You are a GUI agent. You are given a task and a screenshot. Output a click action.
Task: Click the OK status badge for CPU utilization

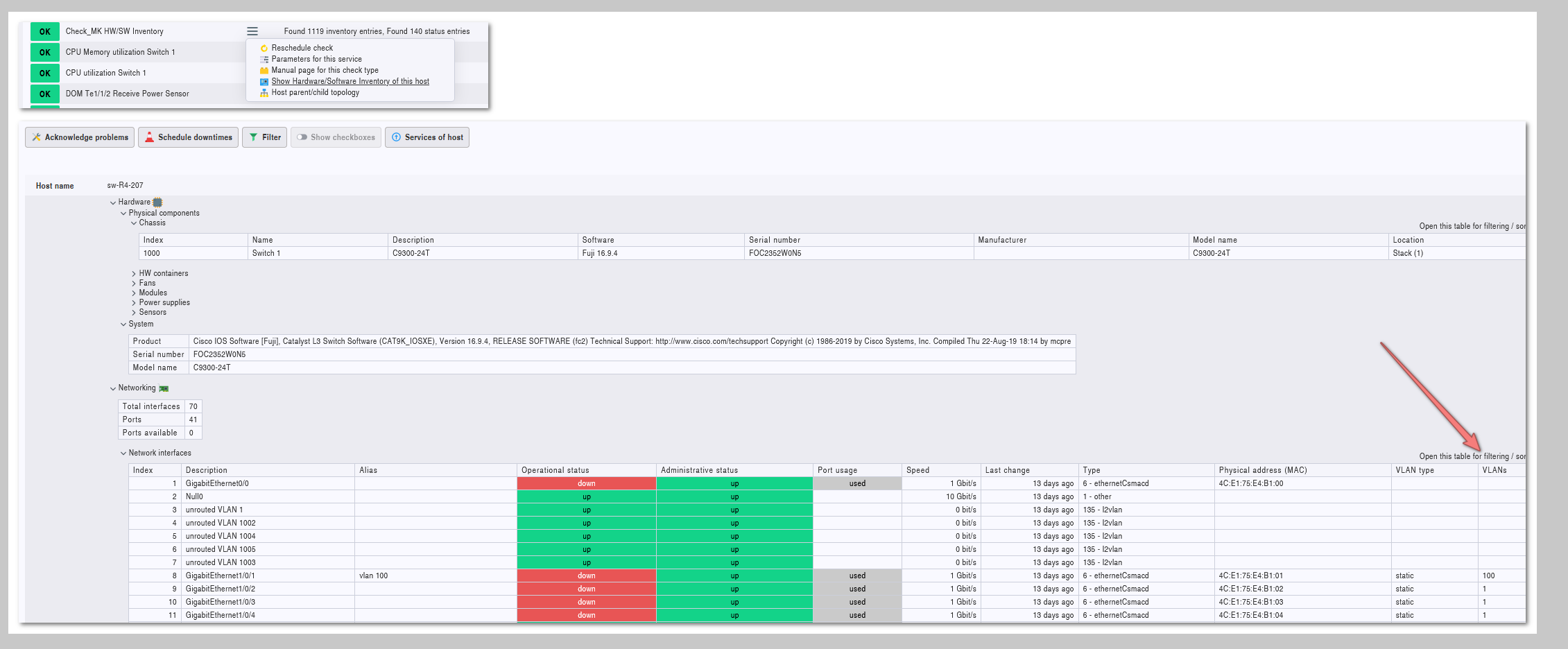click(x=45, y=73)
